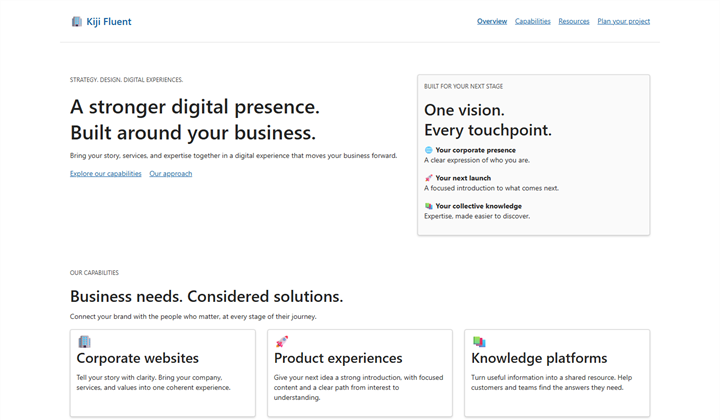Open the Overview nav link
The image size is (720, 420).
point(492,21)
